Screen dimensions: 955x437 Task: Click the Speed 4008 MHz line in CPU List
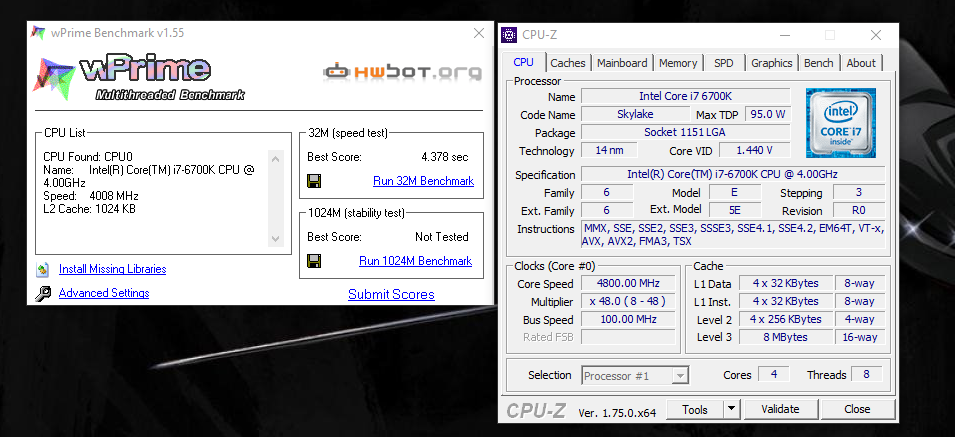click(91, 196)
